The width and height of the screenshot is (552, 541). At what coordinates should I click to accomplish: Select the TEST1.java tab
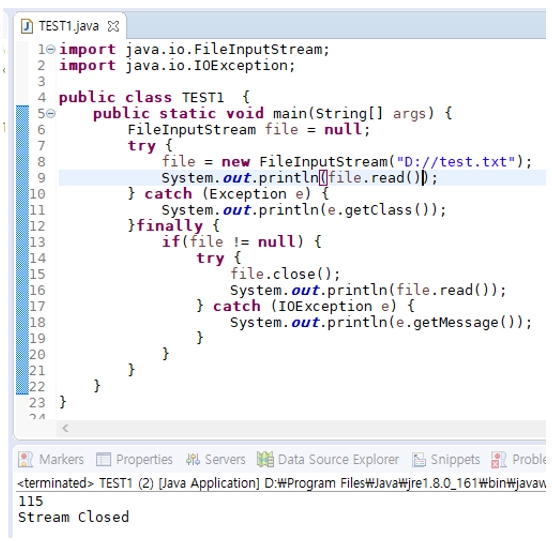tap(69, 26)
